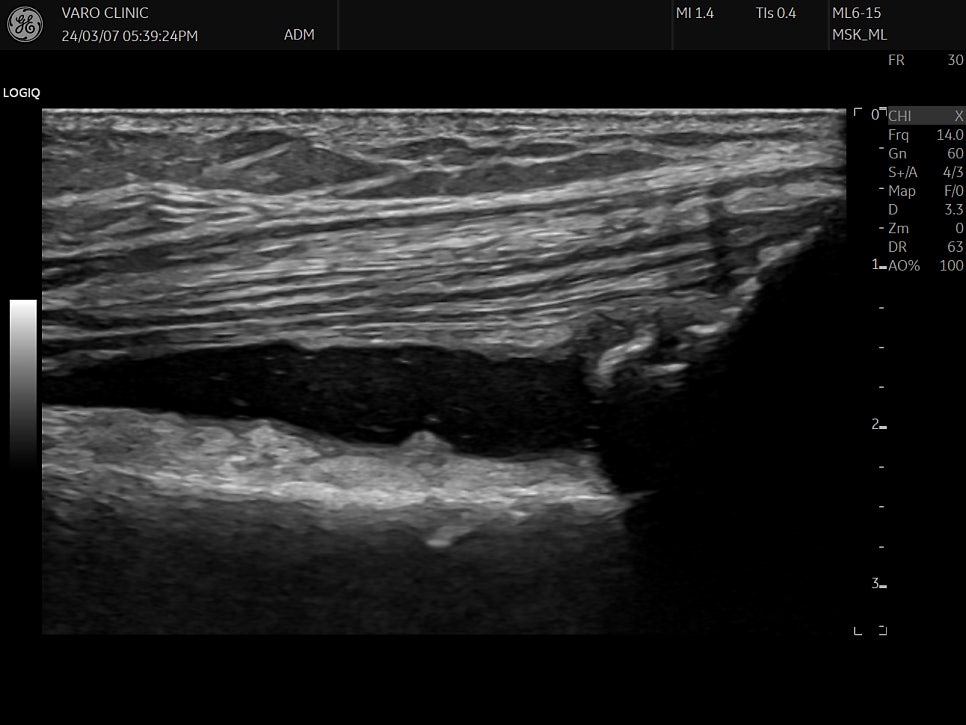Click the Zm 0 zoom parameter

pyautogui.click(x=925, y=229)
